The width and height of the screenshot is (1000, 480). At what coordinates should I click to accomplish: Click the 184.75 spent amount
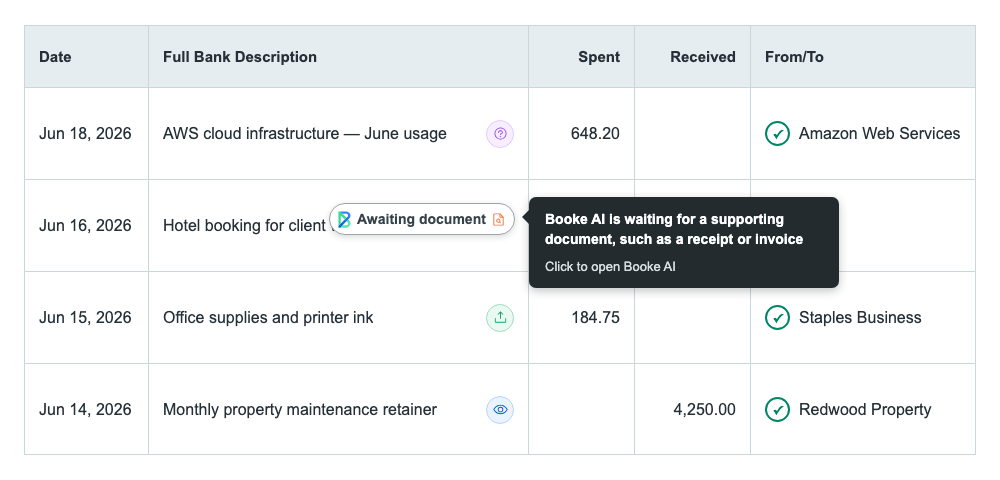(x=596, y=317)
